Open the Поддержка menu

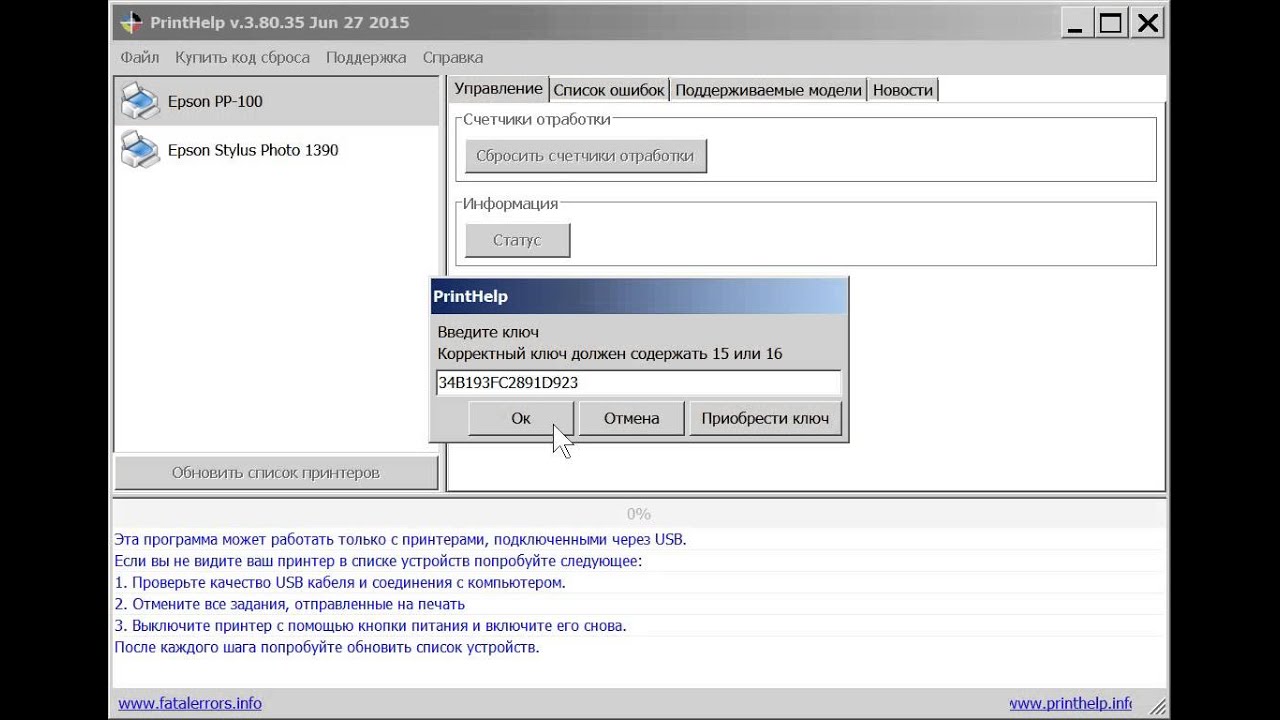click(x=366, y=57)
